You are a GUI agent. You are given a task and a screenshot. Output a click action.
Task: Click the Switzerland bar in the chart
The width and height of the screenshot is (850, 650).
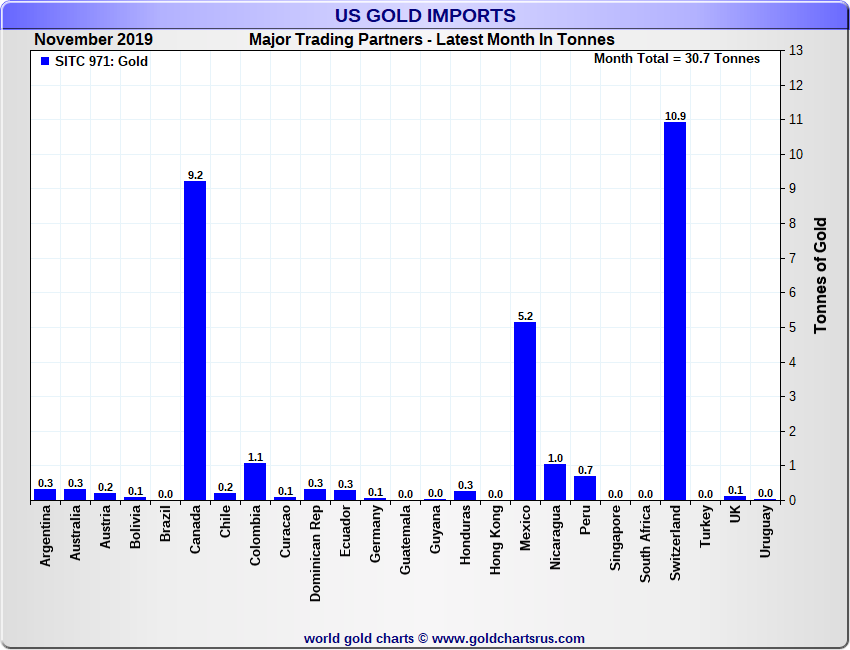pyautogui.click(x=675, y=310)
